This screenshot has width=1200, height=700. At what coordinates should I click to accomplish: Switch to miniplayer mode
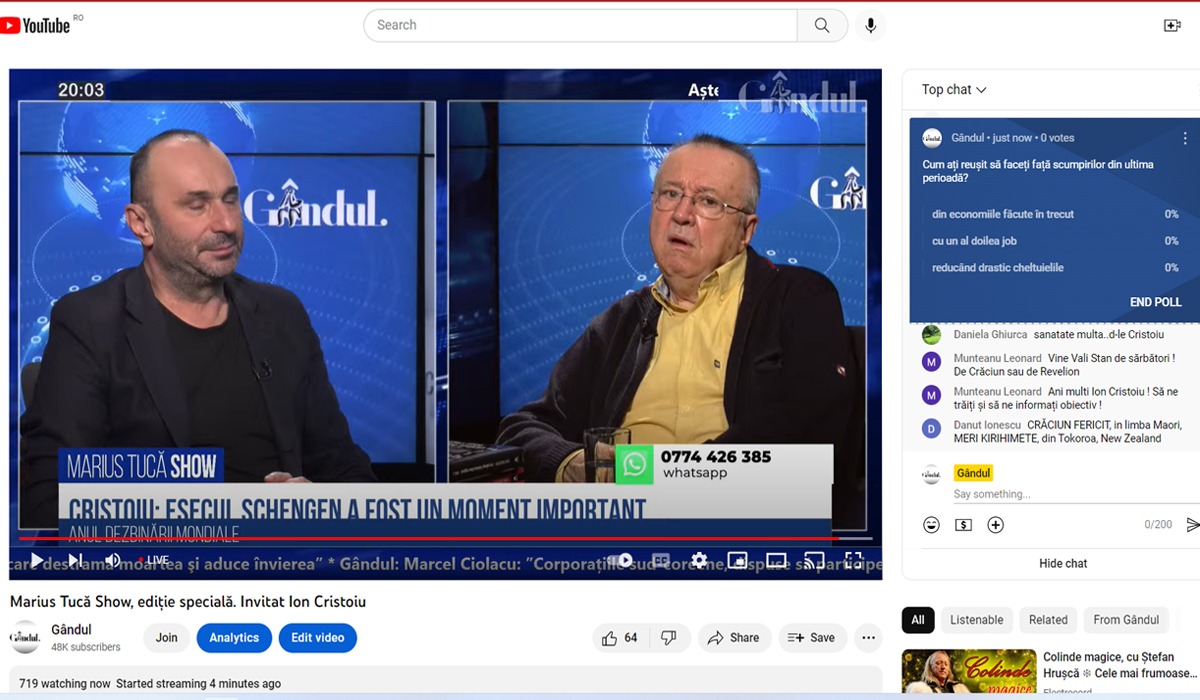tap(738, 560)
